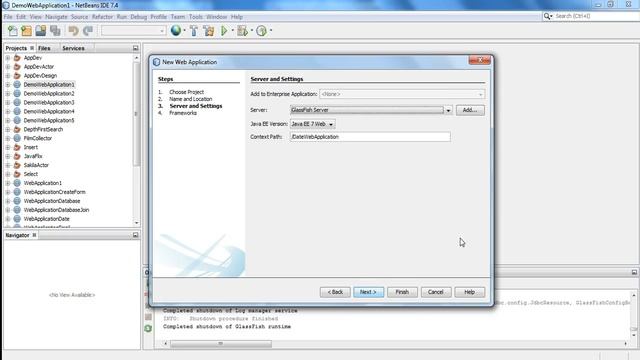
Task: Minimize the Projects panel window
Action: click(x=136, y=48)
